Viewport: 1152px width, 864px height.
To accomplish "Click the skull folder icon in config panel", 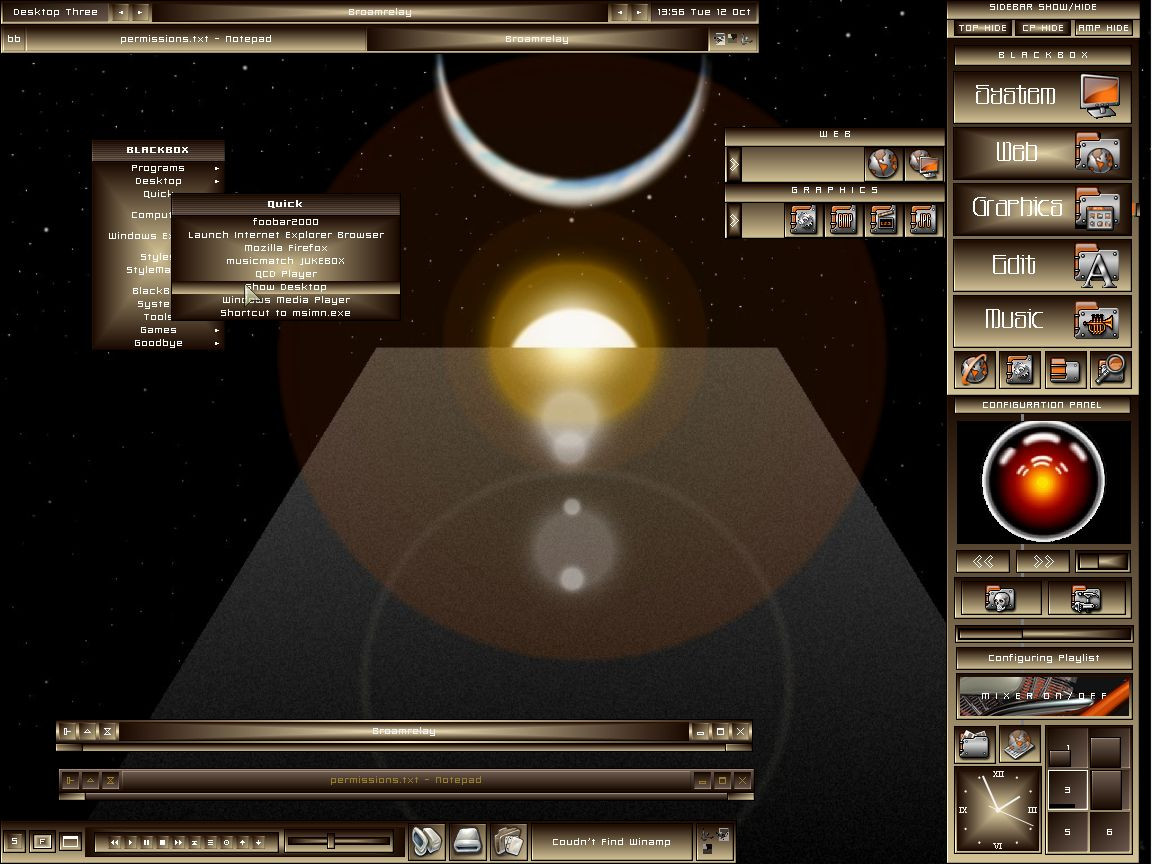I will [998, 598].
